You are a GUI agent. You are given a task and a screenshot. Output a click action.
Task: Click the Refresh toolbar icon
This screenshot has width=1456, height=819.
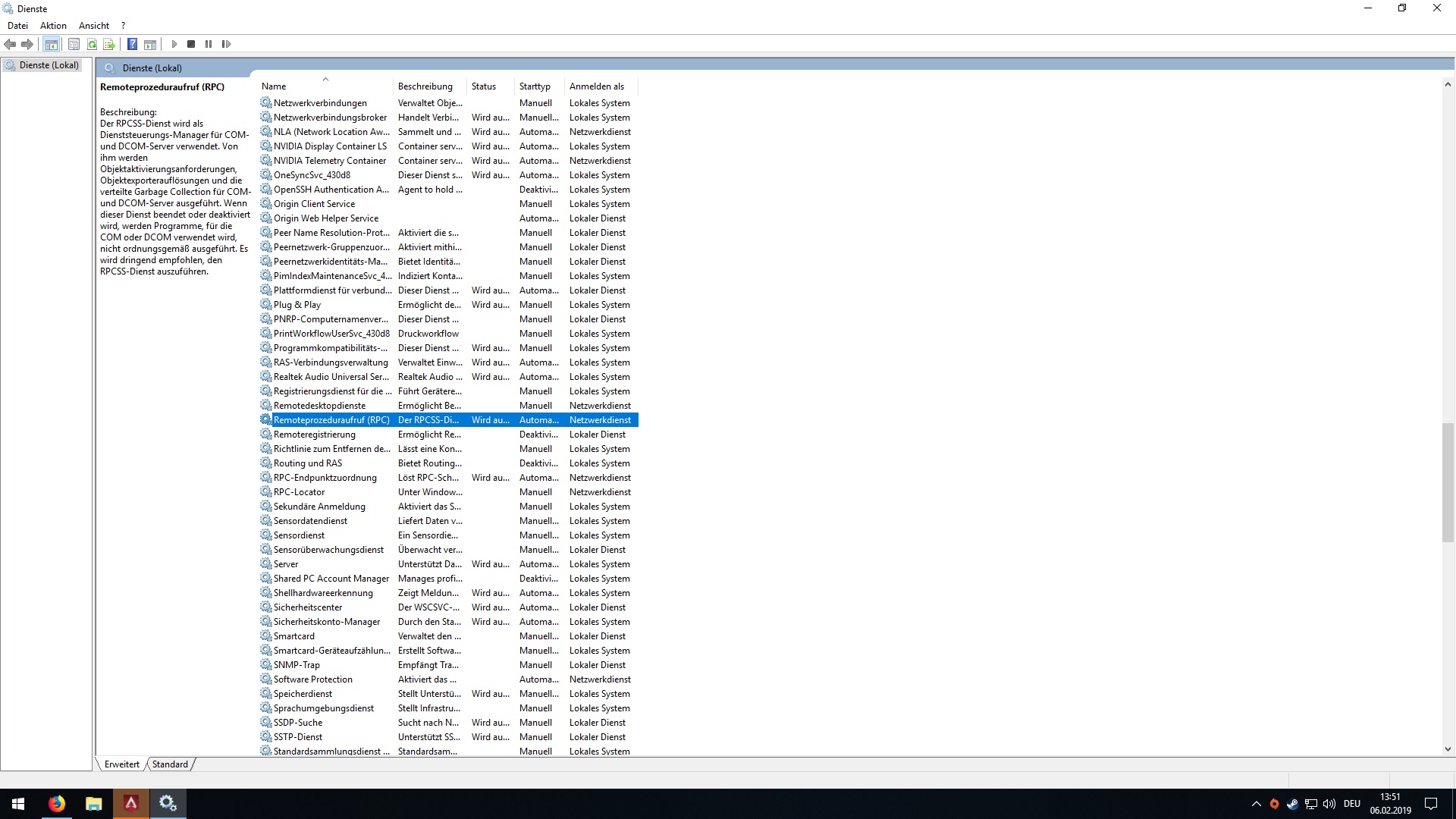92,44
